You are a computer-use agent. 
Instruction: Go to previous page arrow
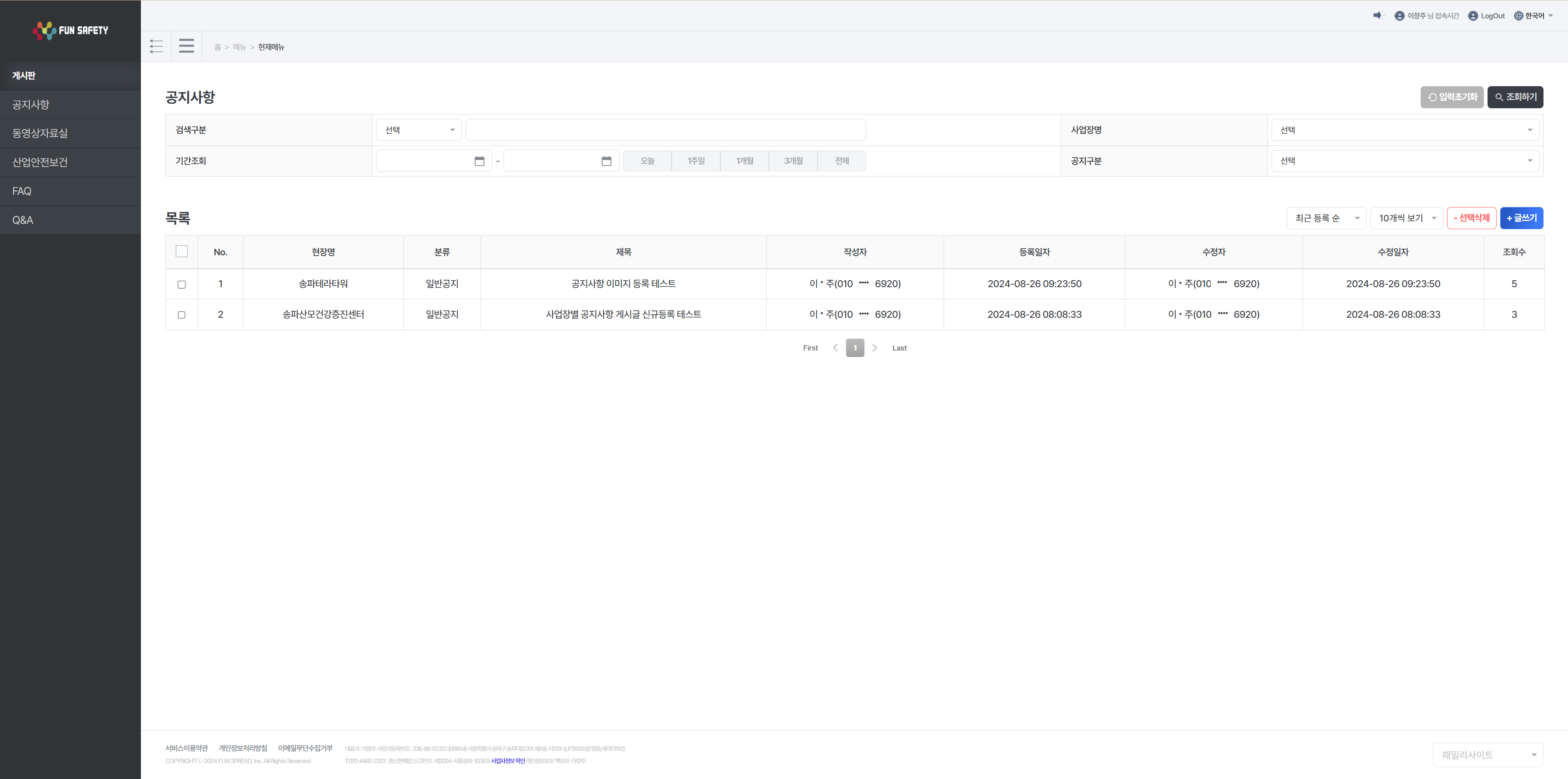[x=835, y=348]
